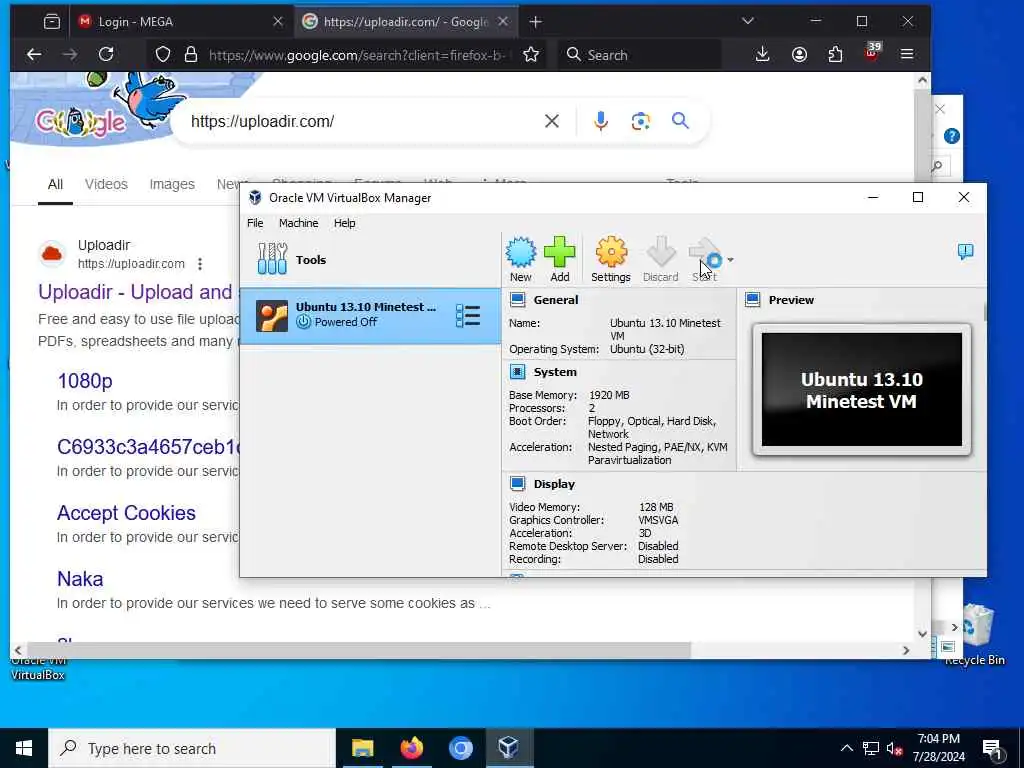Click the Firefox URL address bar
1024x768 pixels.
coord(357,56)
